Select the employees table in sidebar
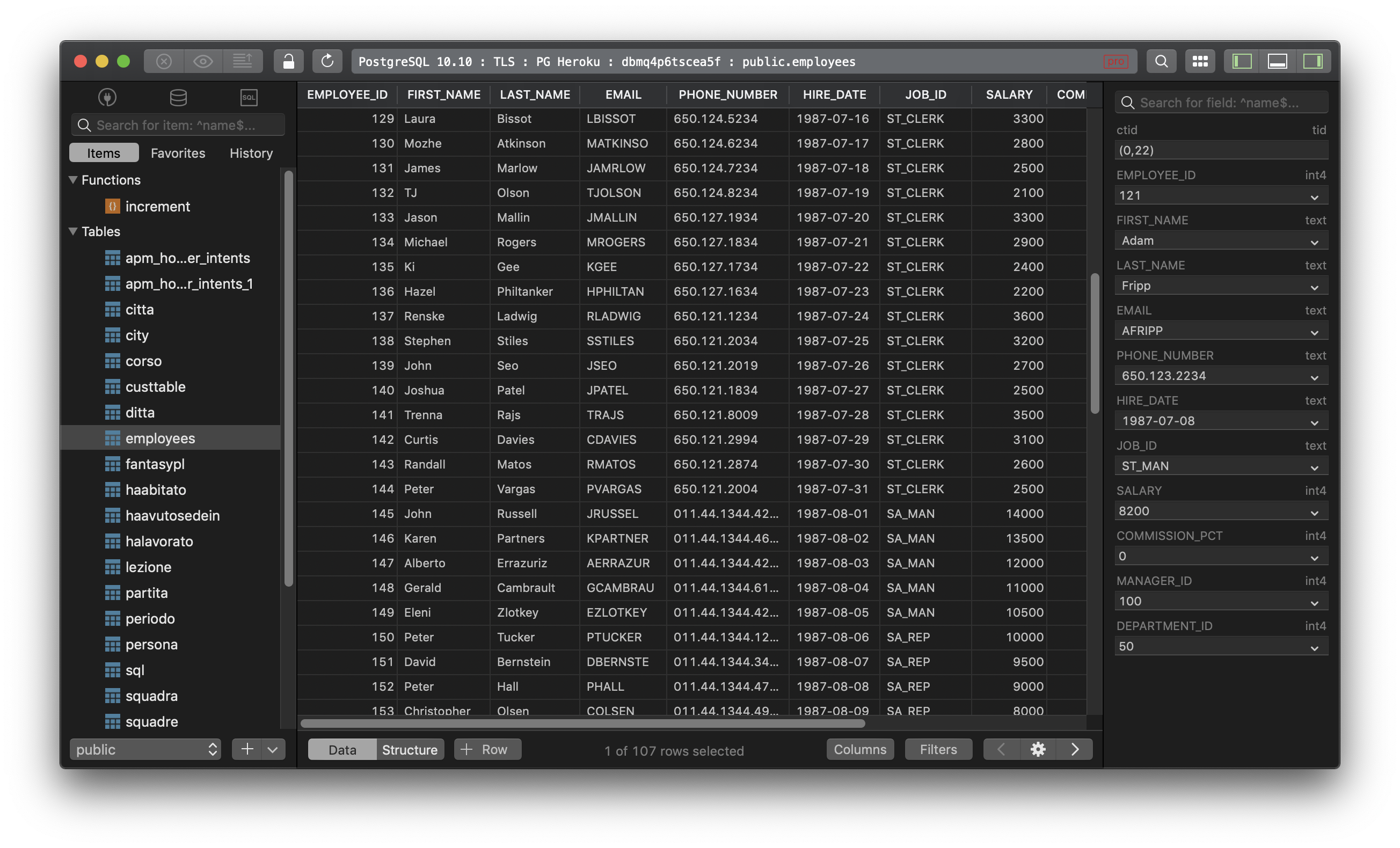The height and width of the screenshot is (848, 1400). coord(160,438)
